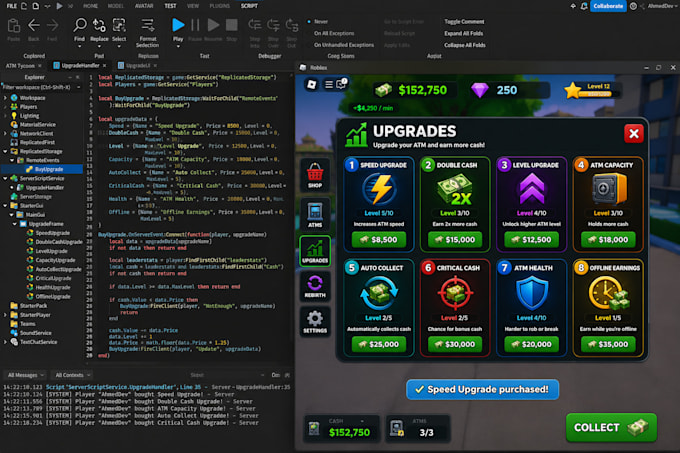Buy Offline Earnings for $35,000
Viewport: 680px width, 453px height.
[x=608, y=344]
